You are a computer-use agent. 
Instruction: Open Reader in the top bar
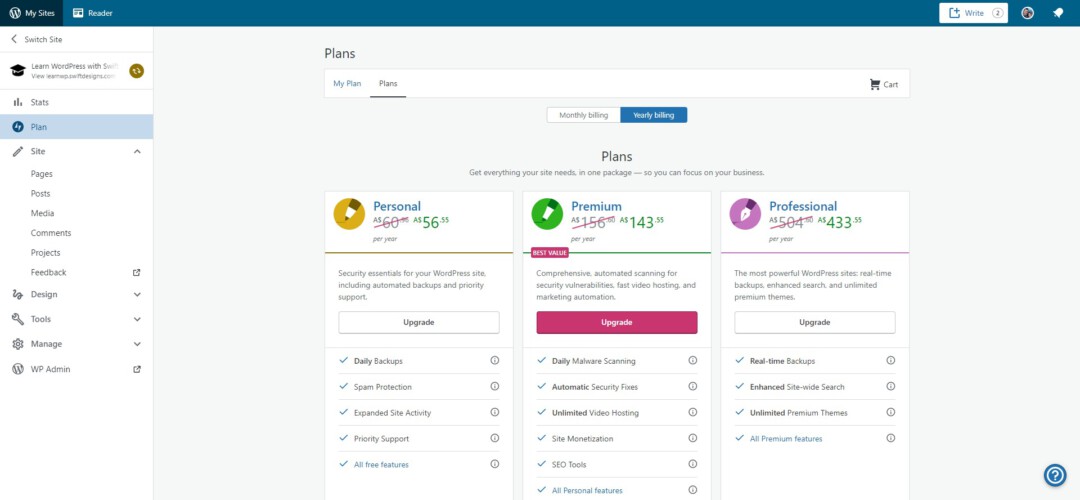(92, 13)
